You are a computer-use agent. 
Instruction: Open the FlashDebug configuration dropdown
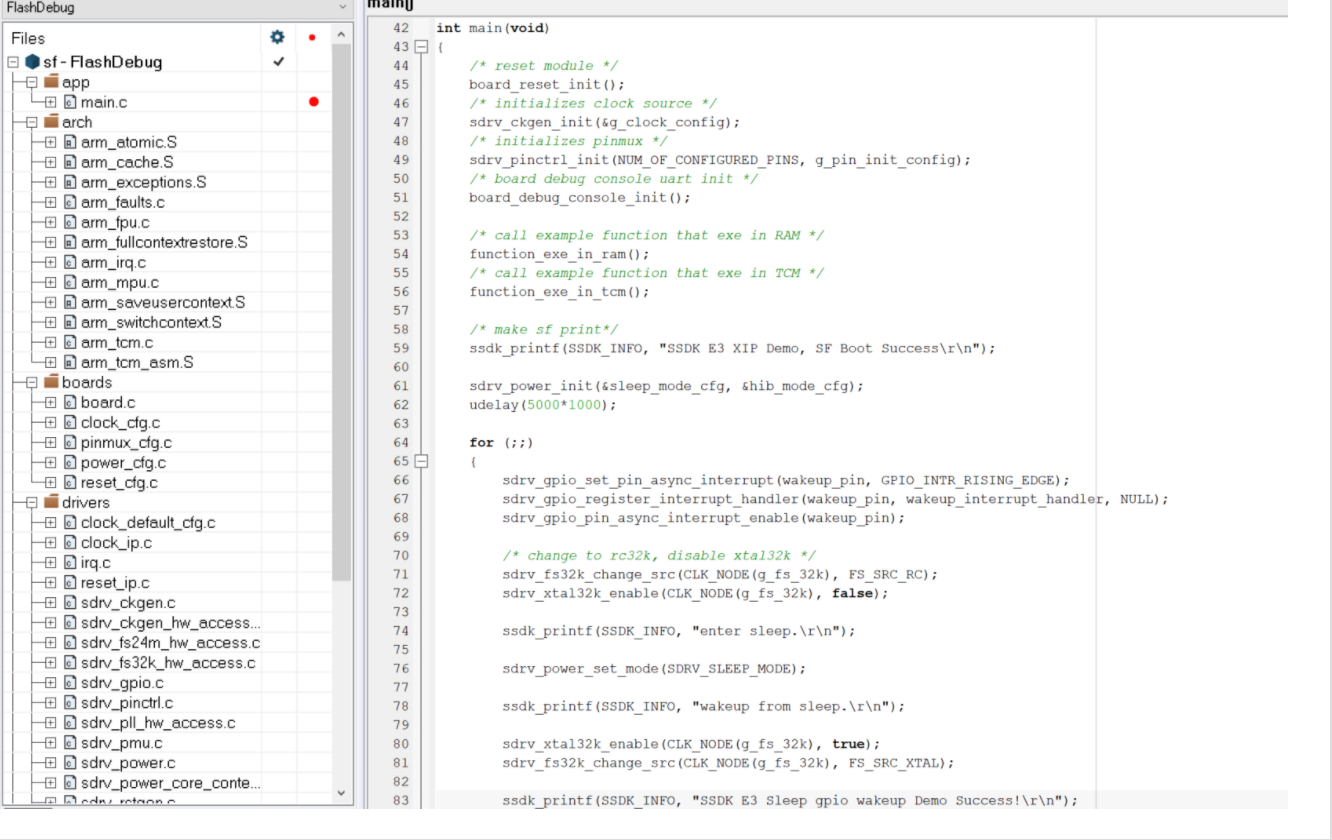tap(343, 7)
